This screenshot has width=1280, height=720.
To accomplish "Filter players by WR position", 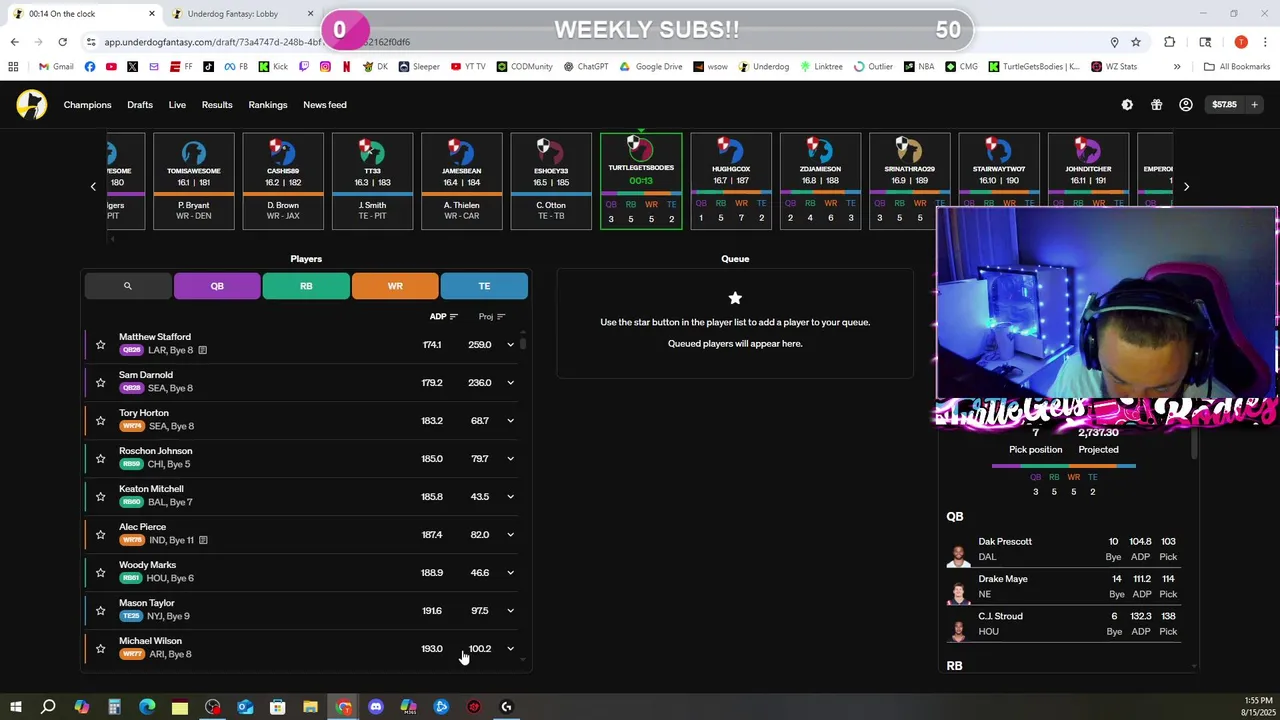I will click(395, 286).
